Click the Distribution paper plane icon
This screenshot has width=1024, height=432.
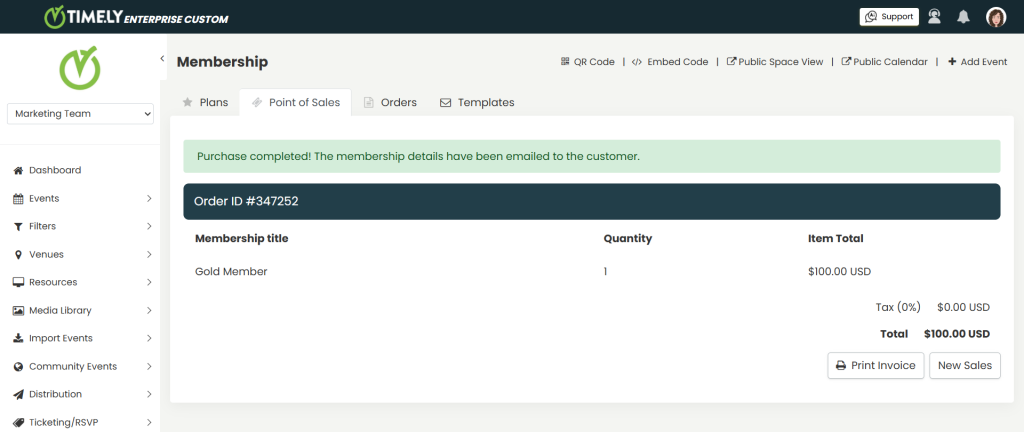pos(18,394)
